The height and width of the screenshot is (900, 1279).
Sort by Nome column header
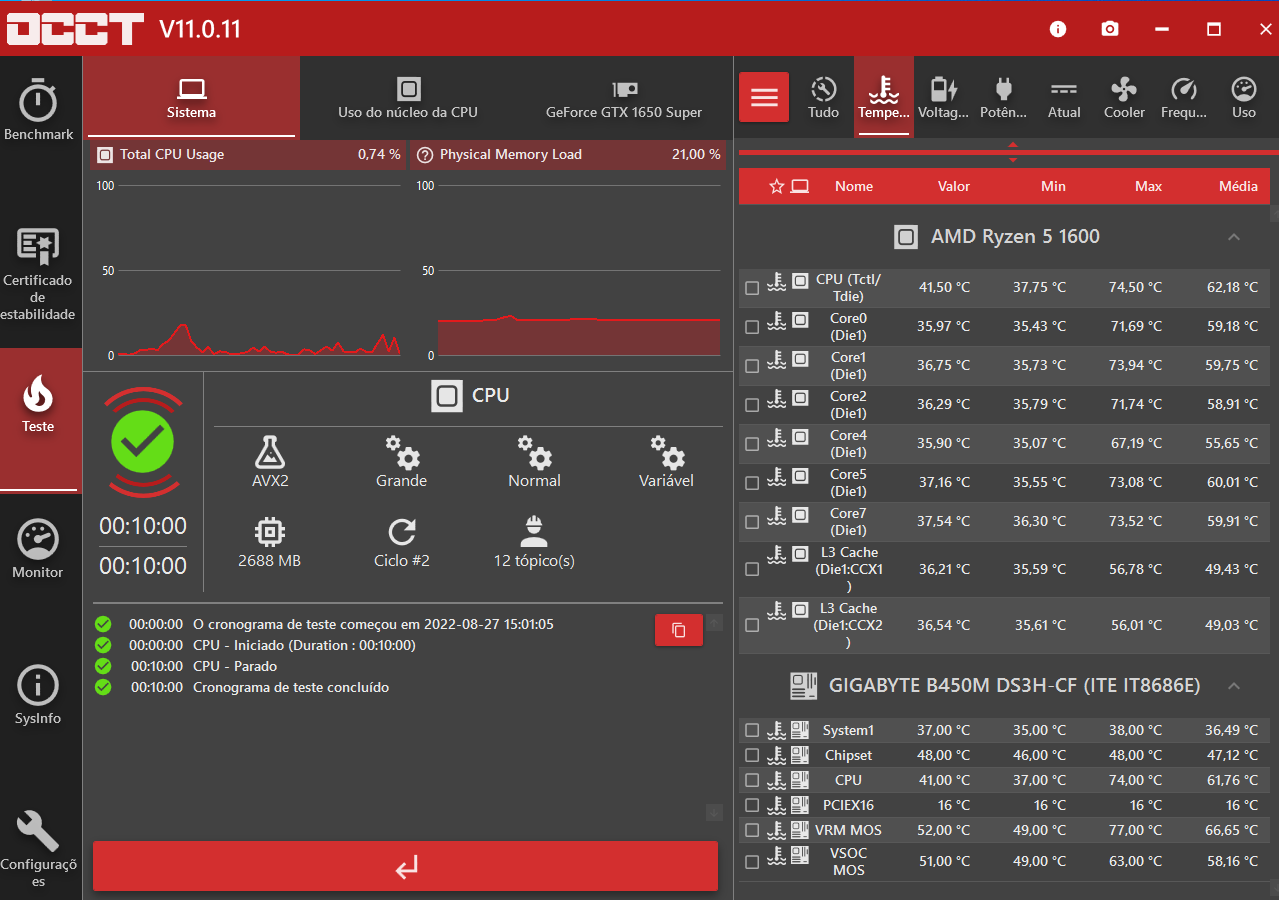pos(854,187)
